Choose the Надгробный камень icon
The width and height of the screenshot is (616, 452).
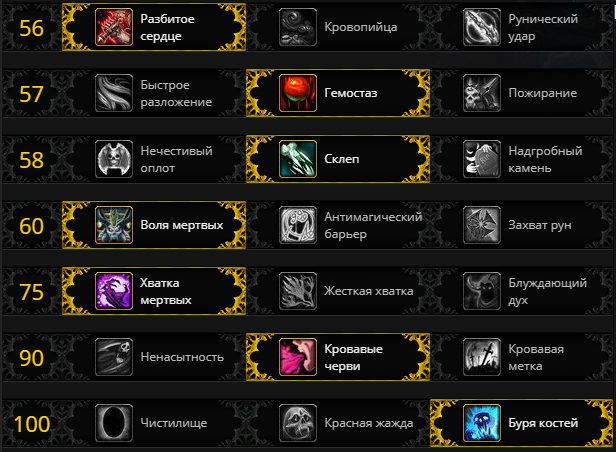coord(482,159)
